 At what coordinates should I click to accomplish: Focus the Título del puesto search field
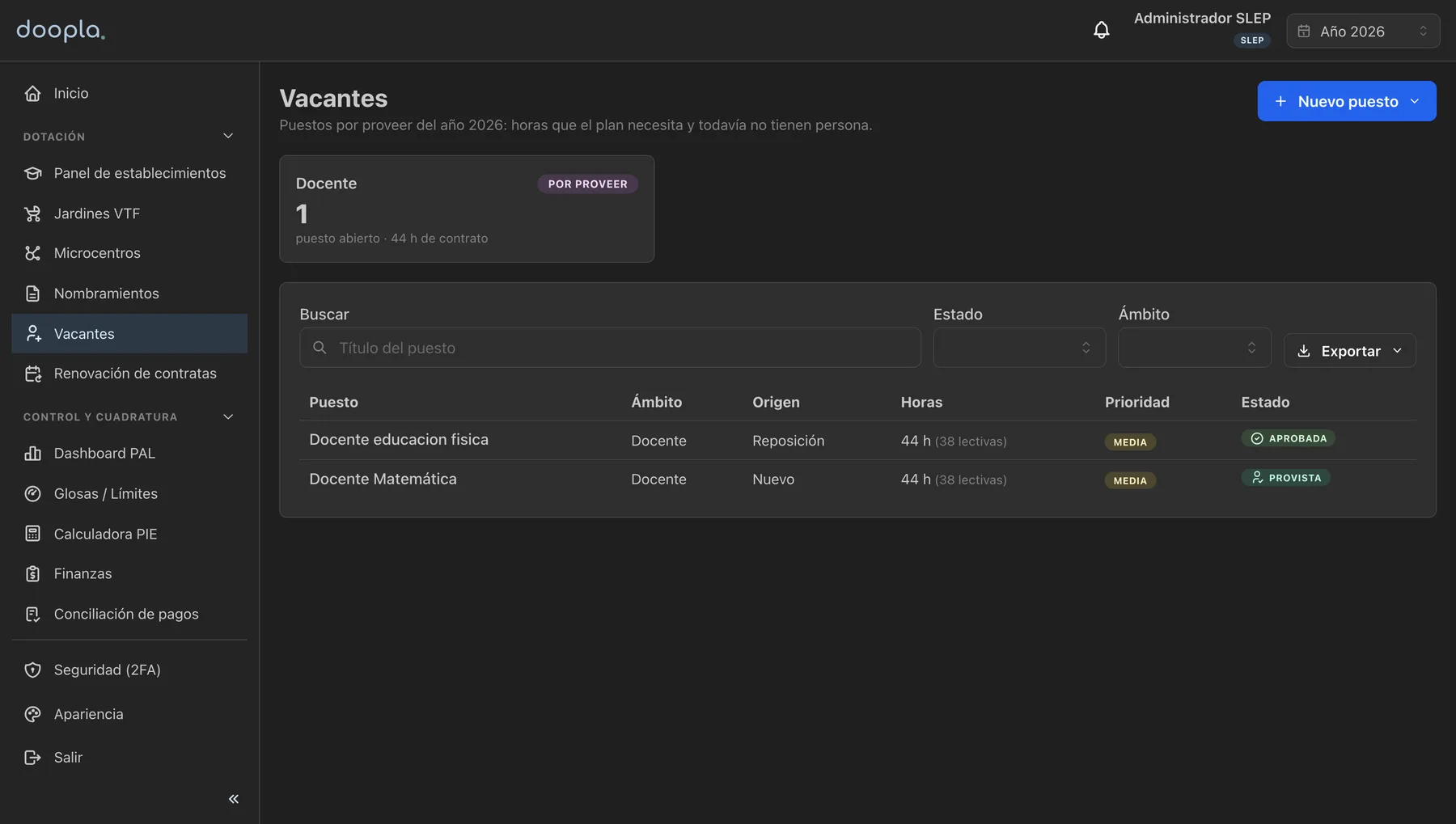(610, 348)
